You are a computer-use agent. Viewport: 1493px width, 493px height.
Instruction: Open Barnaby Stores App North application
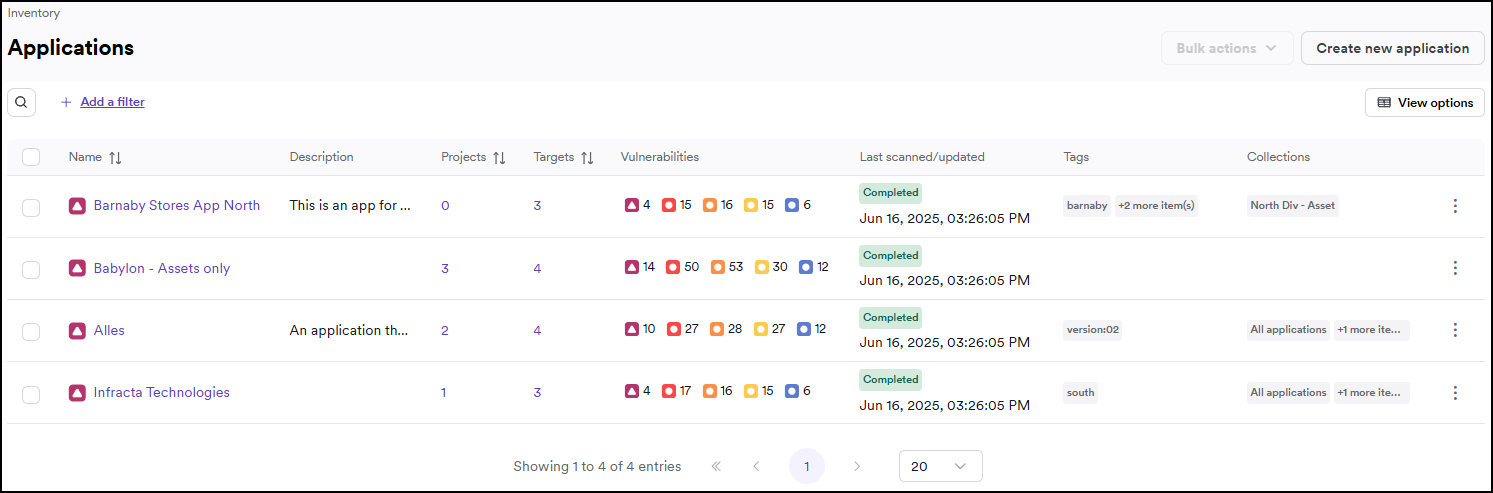(177, 205)
